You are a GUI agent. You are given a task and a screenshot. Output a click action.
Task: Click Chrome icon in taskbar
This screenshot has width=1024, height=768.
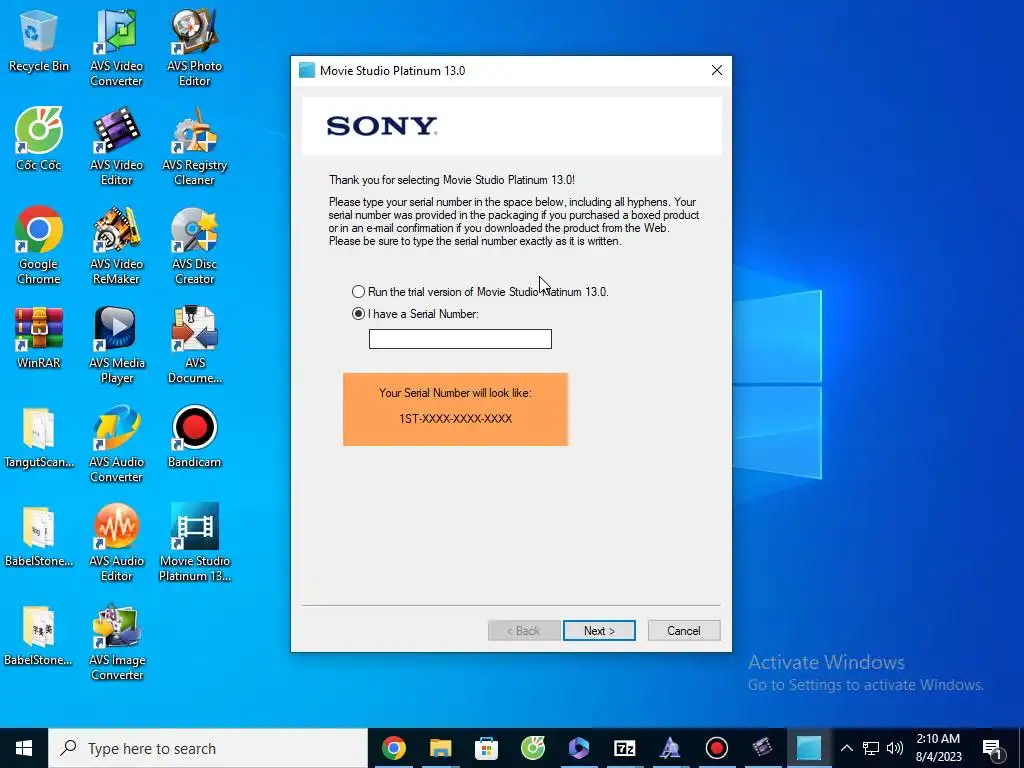pyautogui.click(x=394, y=748)
